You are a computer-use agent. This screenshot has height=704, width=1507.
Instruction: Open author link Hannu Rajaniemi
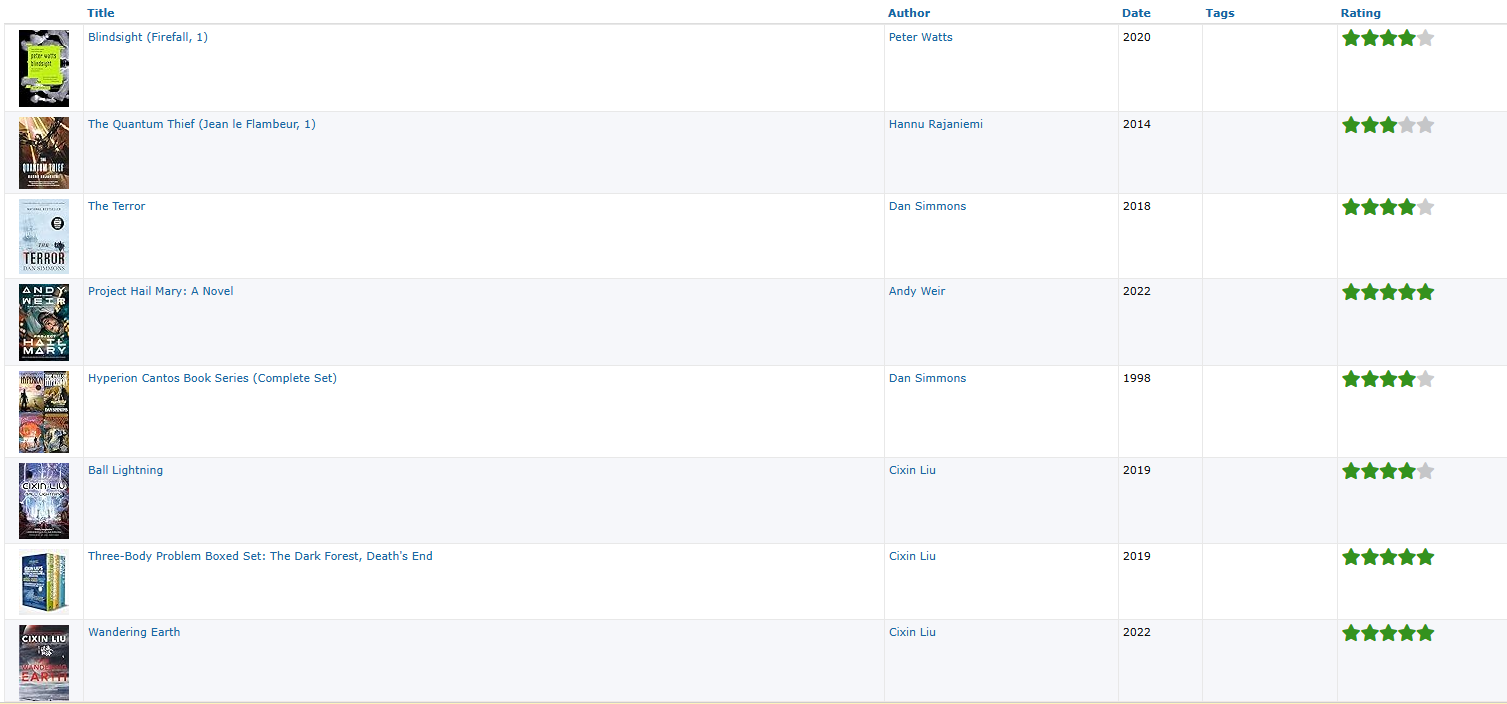click(x=936, y=124)
